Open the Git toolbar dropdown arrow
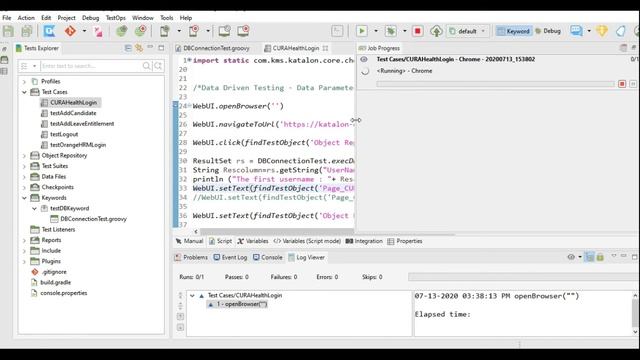 point(84,31)
